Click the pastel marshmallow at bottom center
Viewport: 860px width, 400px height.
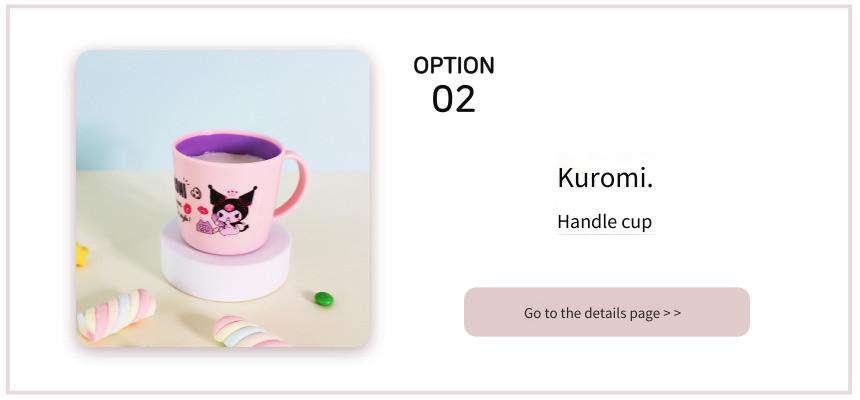click(x=247, y=332)
